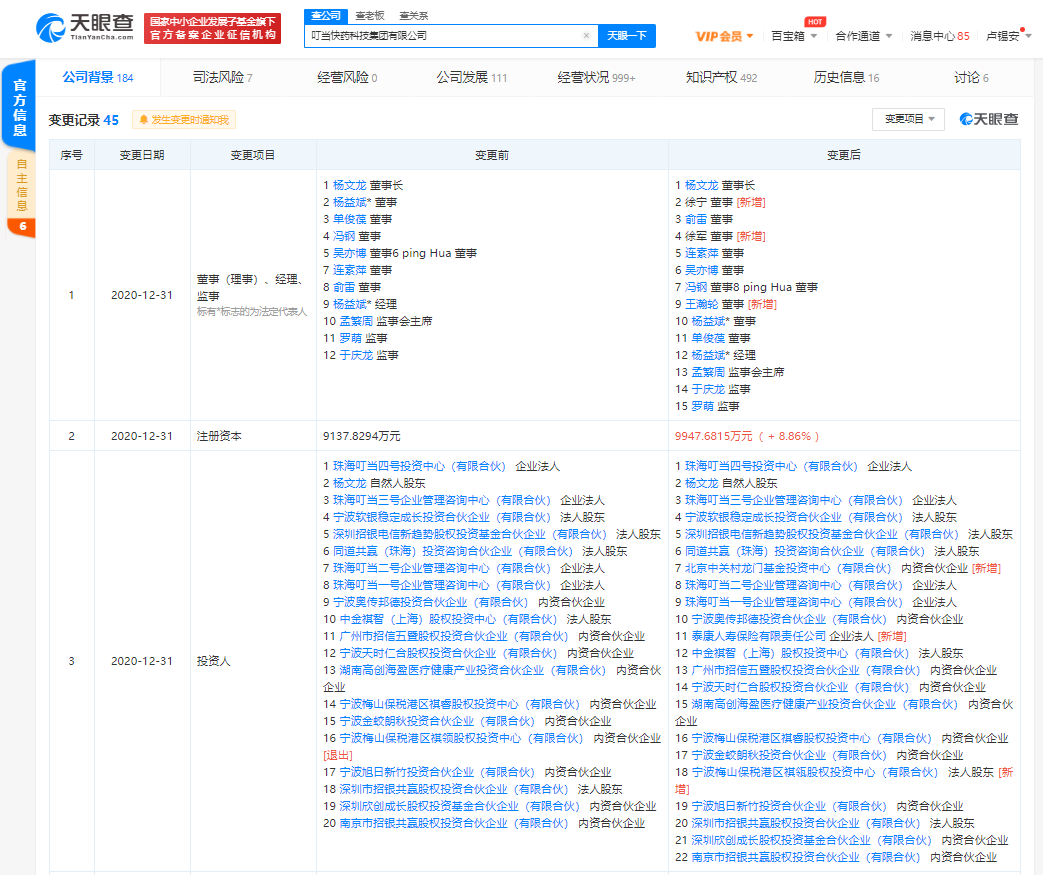Screen dimensions: 1043x875
Task: Open 珠海叮当四号投资中心 link in 变更前 column
Action: click(419, 466)
